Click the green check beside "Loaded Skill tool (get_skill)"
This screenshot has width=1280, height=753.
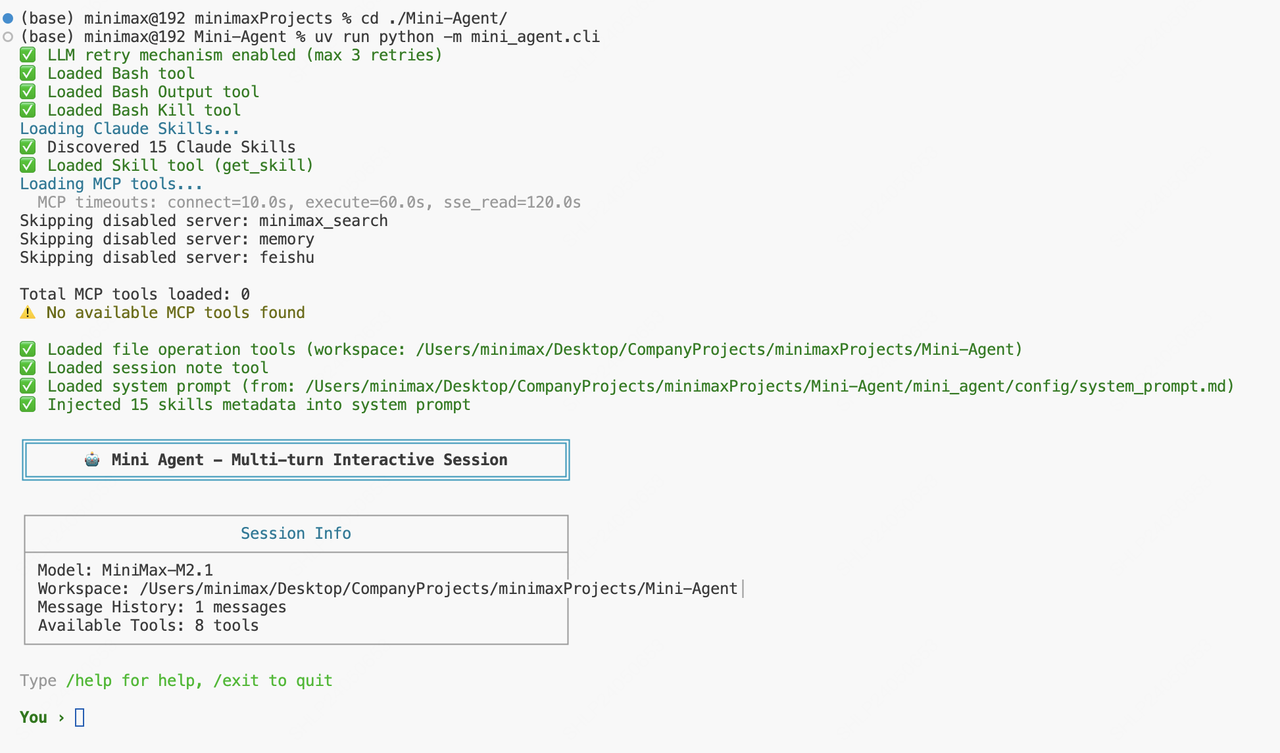coord(28,165)
